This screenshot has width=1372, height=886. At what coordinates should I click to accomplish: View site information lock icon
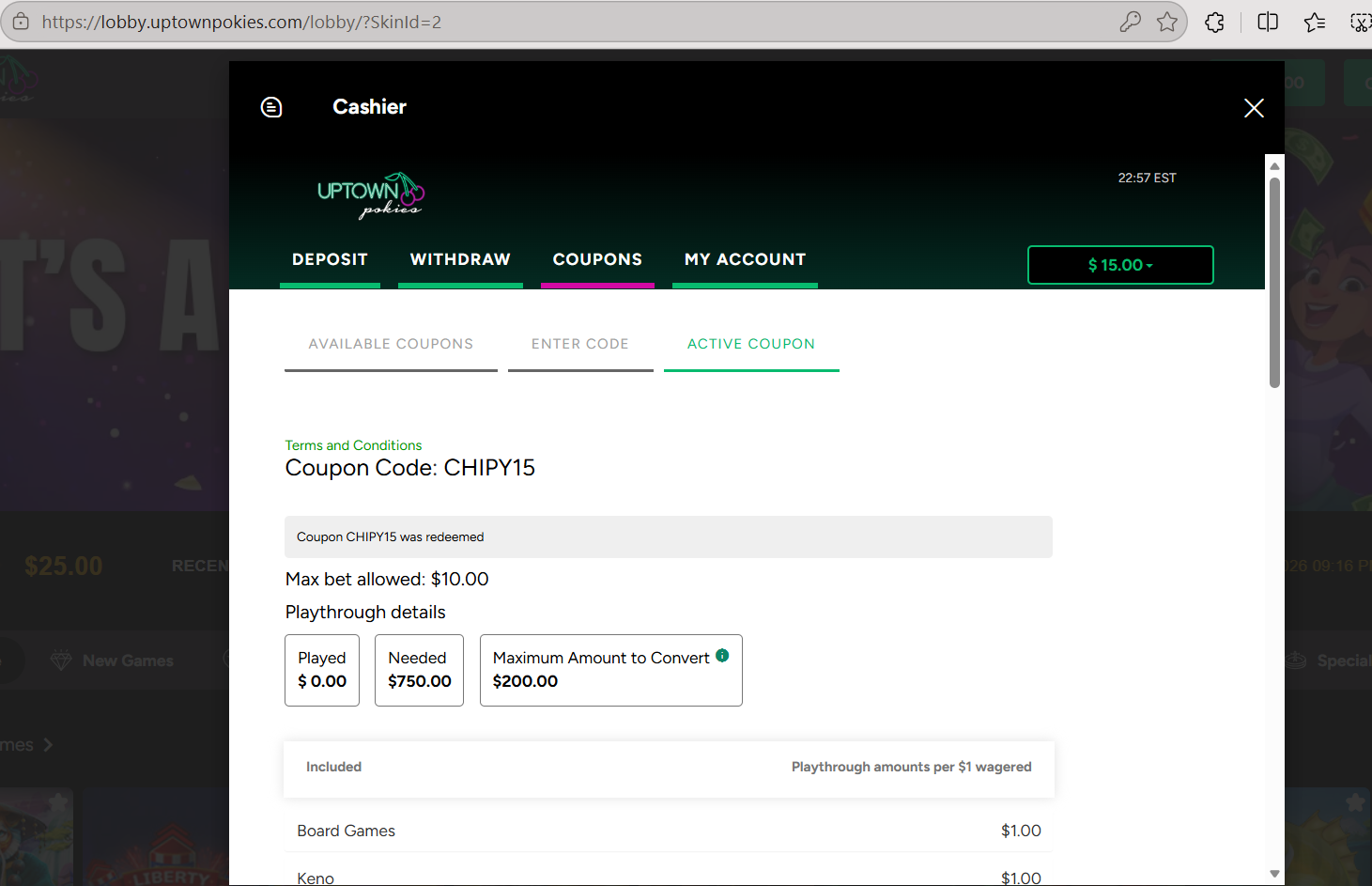pyautogui.click(x=21, y=22)
